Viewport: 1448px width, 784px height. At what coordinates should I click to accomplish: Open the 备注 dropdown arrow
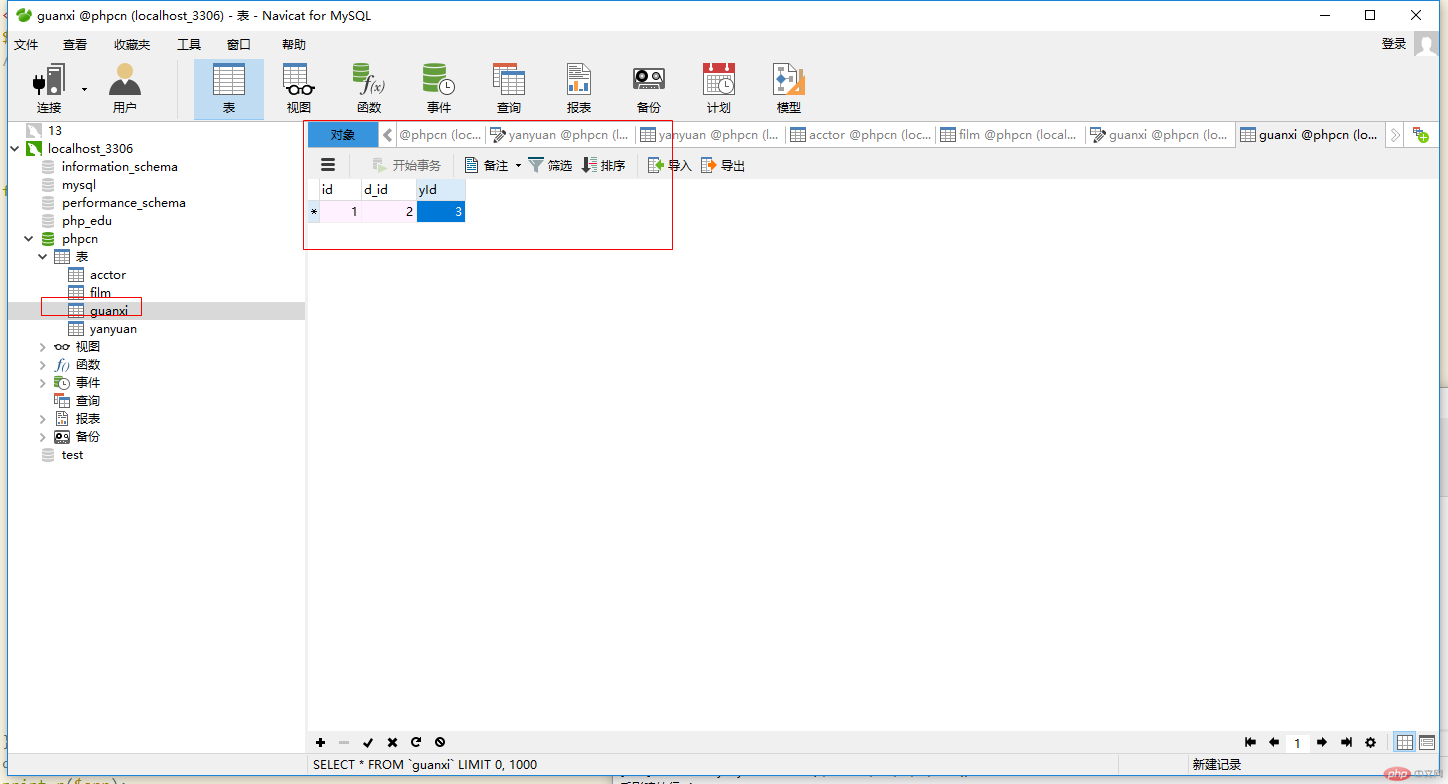tap(518, 166)
